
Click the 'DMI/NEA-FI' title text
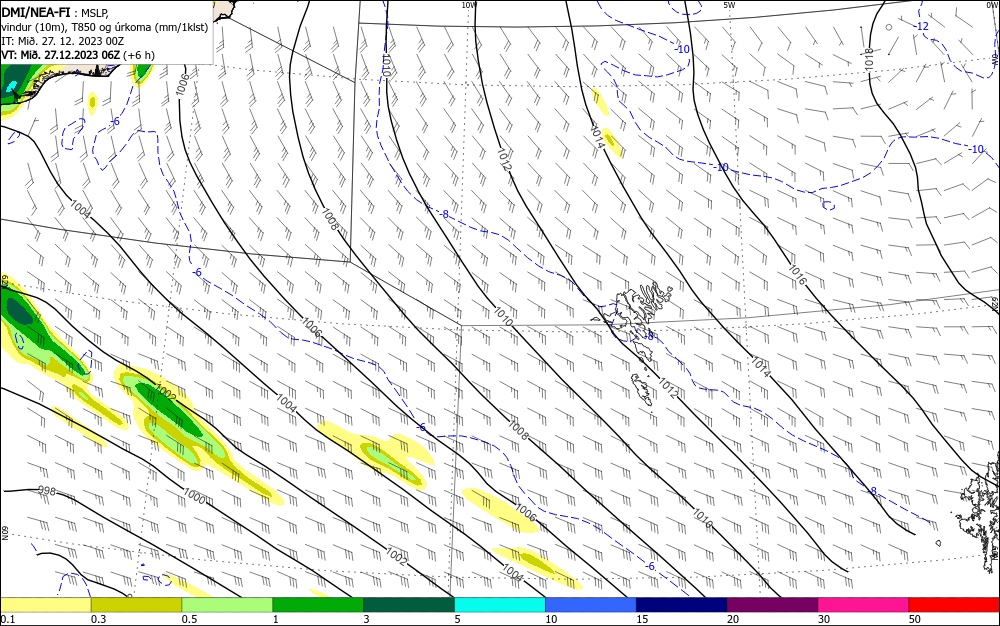pyautogui.click(x=36, y=11)
